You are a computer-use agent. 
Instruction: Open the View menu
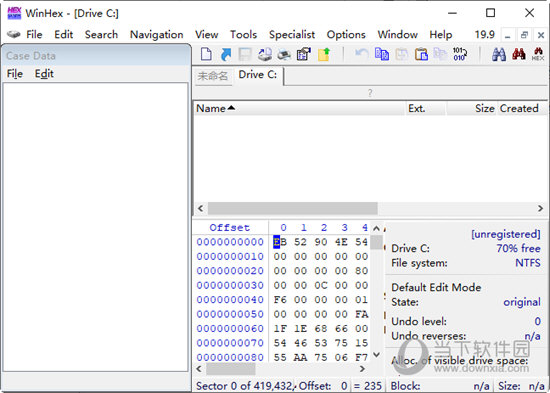click(207, 34)
